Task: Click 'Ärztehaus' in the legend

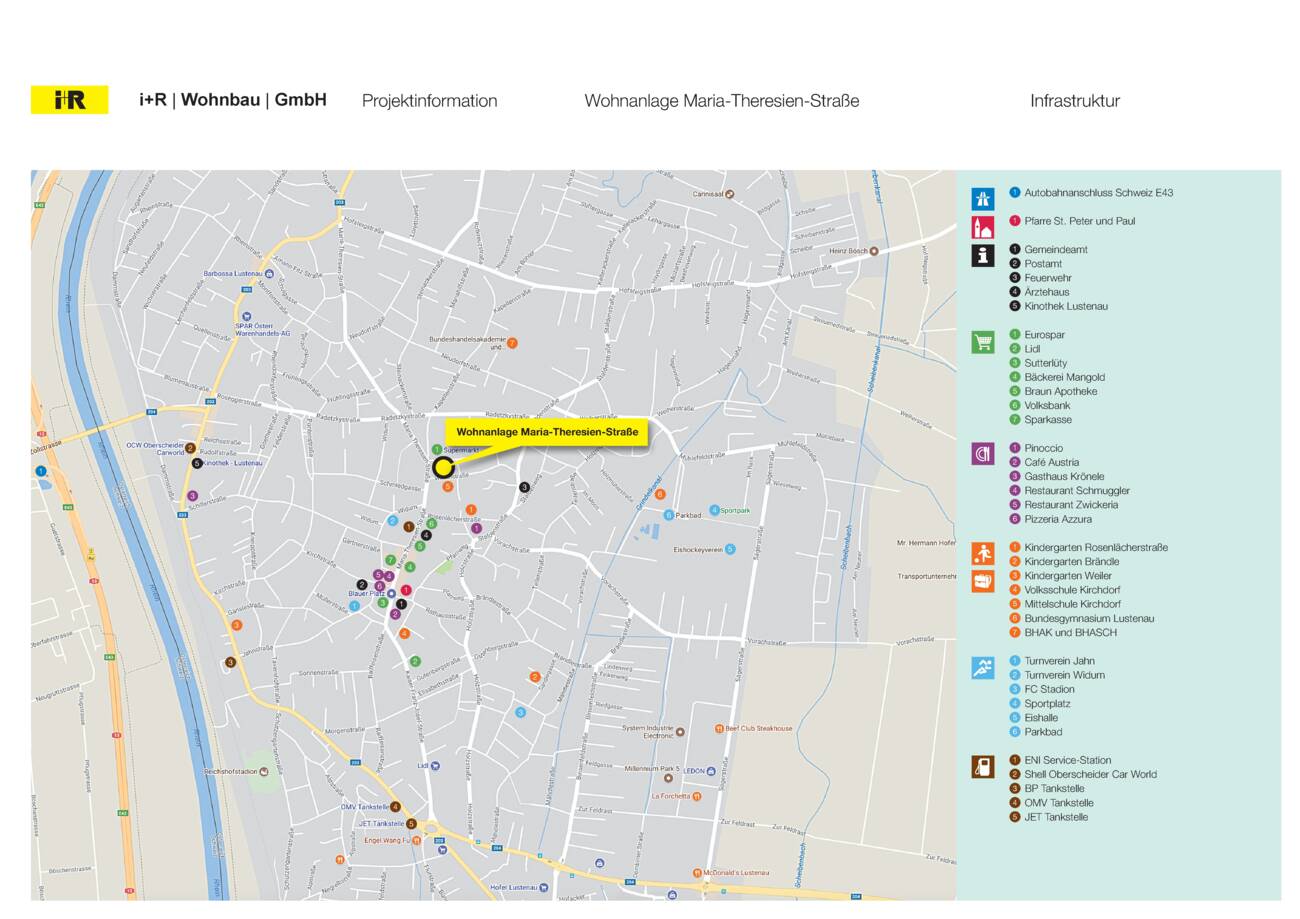Action: coord(1046,292)
